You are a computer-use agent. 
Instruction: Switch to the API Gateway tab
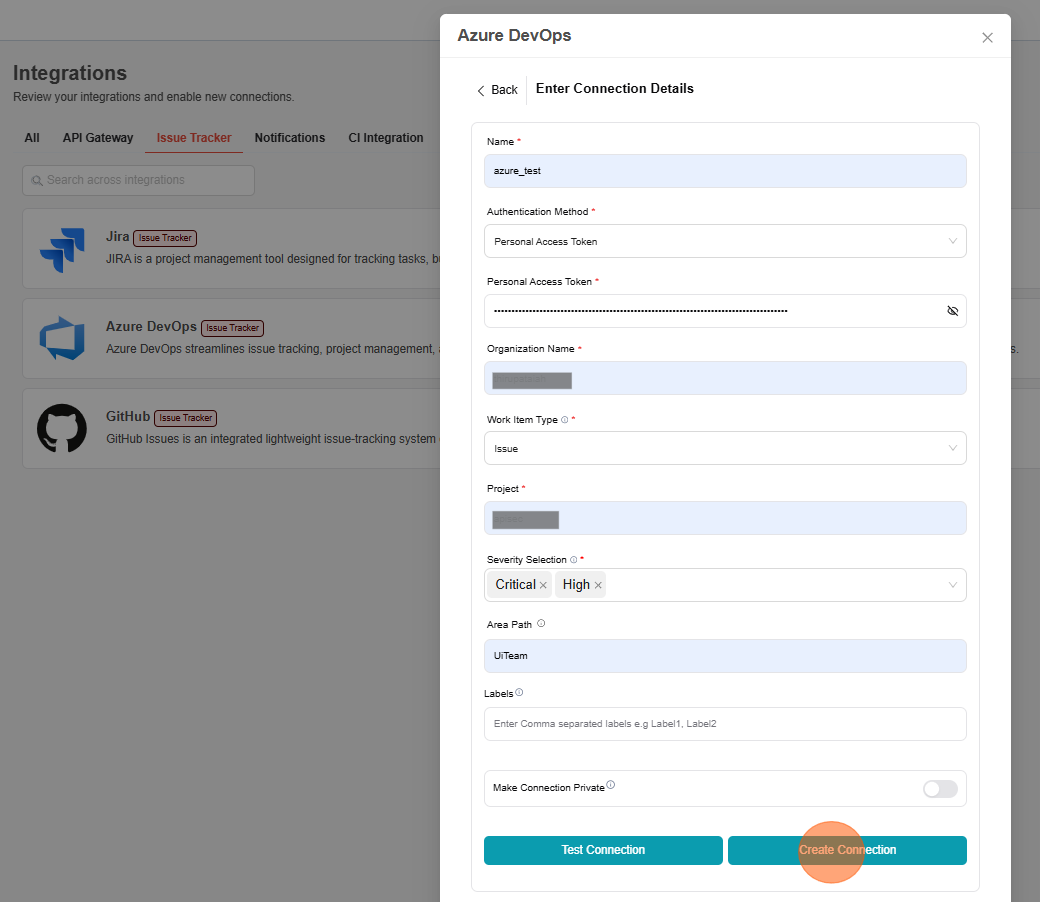click(x=98, y=138)
